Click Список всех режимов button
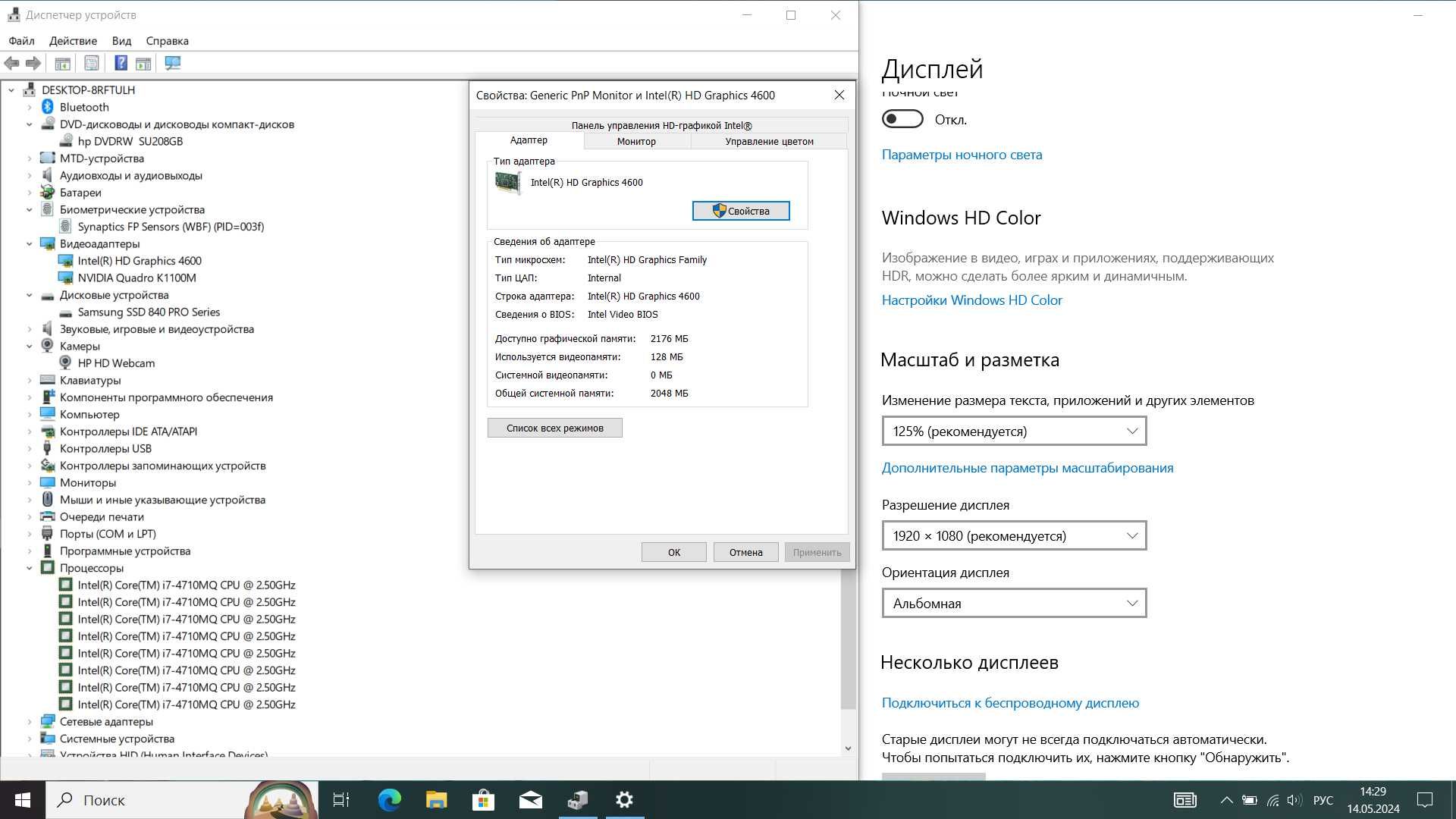 pyautogui.click(x=555, y=428)
